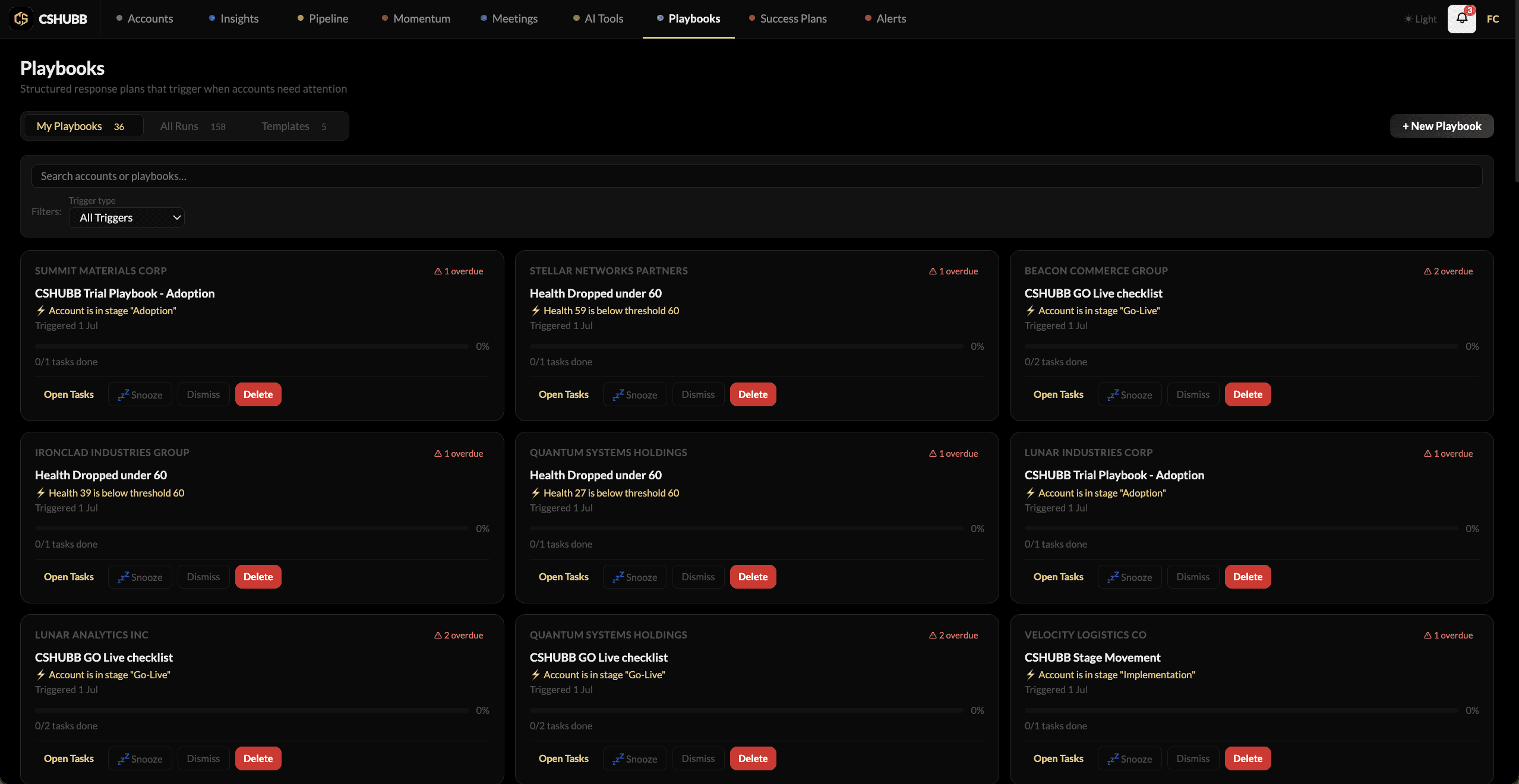The height and width of the screenshot is (784, 1519).
Task: Select the Playbooks nav tab
Action: click(x=689, y=19)
